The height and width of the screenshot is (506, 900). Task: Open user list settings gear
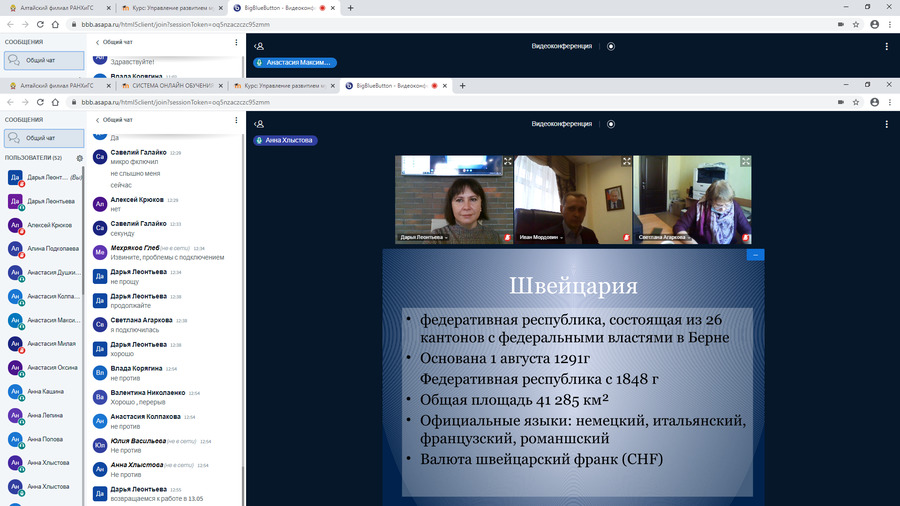(80, 158)
